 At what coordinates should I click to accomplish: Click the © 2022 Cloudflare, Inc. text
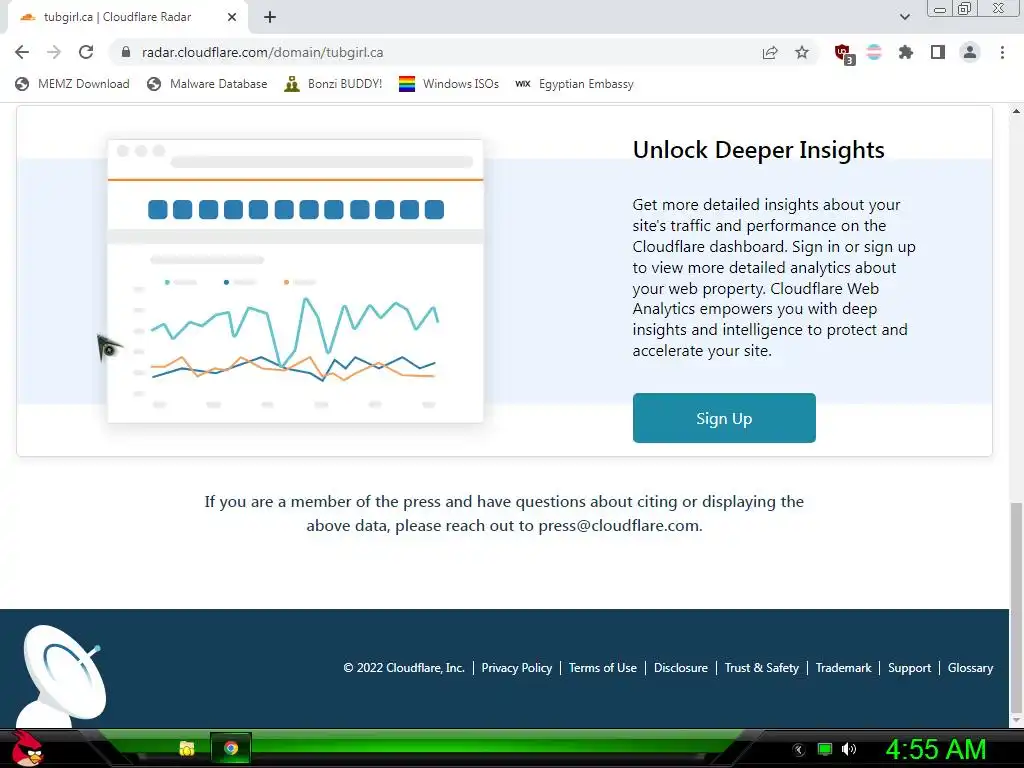point(404,667)
